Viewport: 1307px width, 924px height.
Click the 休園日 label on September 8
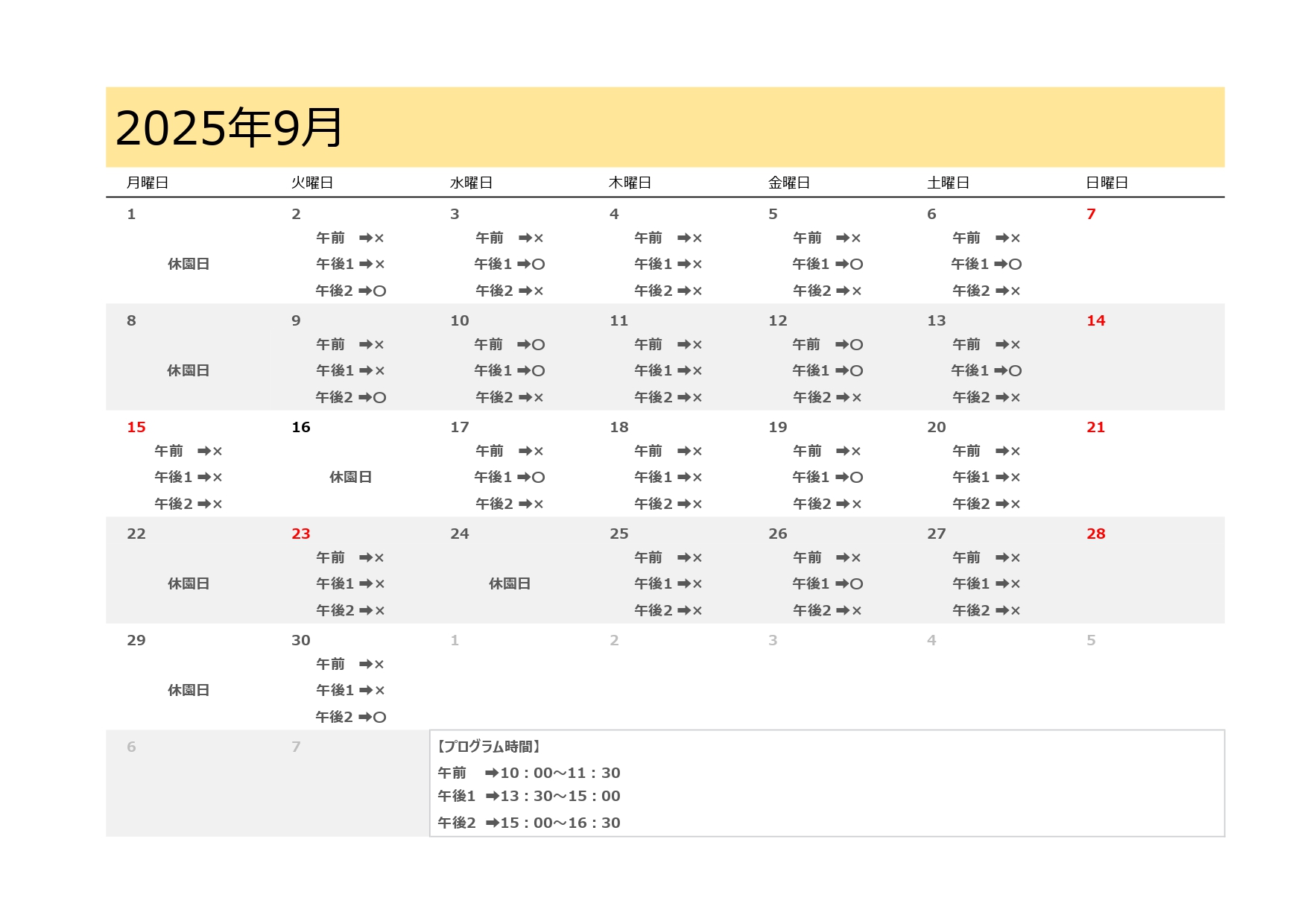pos(189,370)
